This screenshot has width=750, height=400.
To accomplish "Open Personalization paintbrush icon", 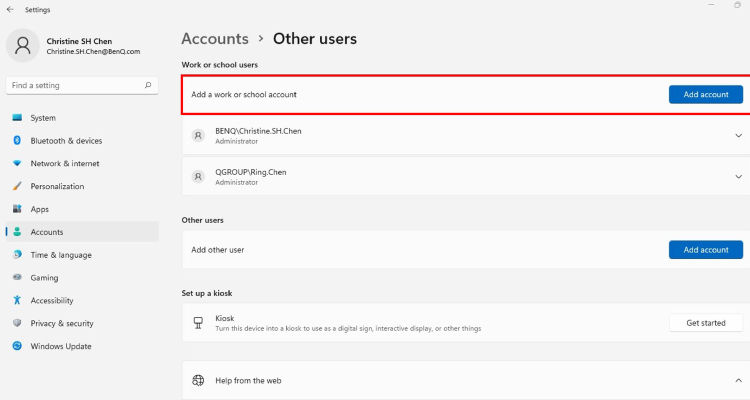I will pos(17,186).
